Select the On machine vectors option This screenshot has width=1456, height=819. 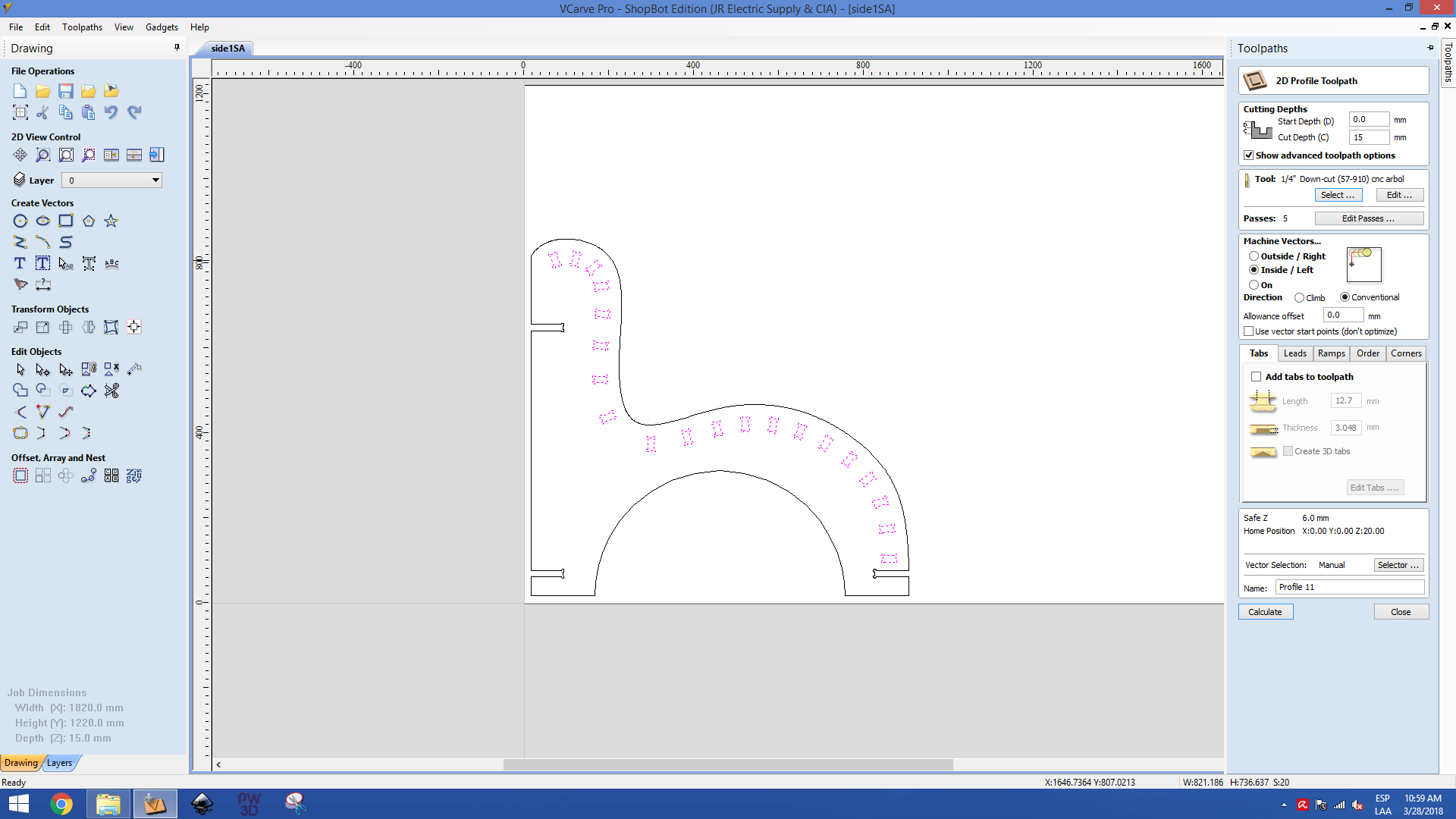(x=1254, y=285)
